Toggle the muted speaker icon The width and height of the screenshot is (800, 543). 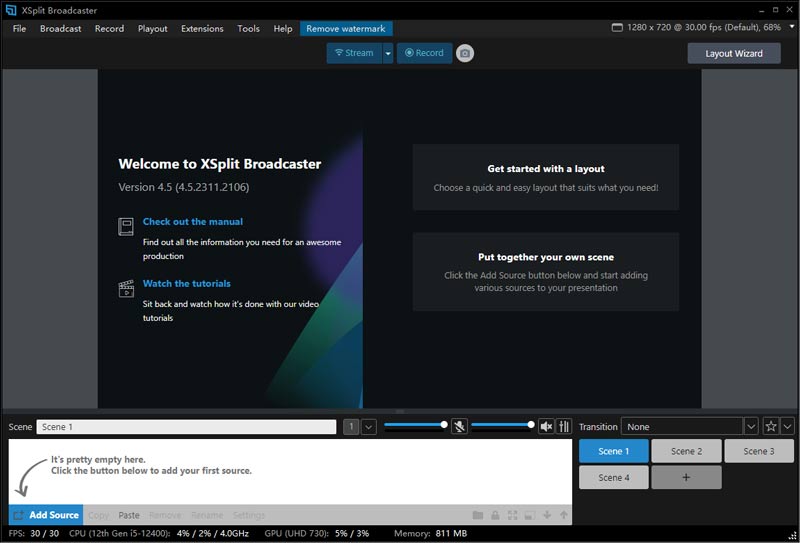click(546, 426)
